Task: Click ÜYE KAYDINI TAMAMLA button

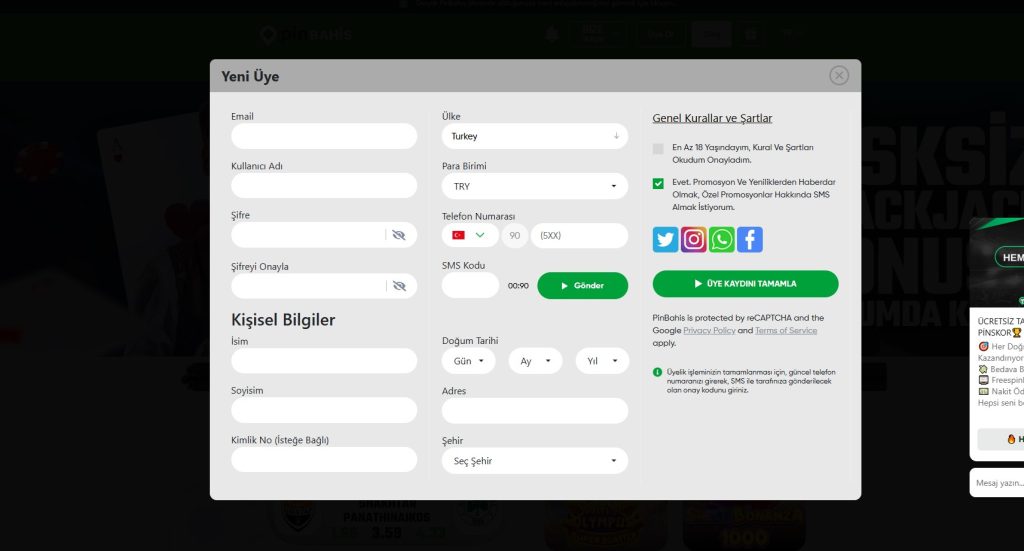Action: 745,284
